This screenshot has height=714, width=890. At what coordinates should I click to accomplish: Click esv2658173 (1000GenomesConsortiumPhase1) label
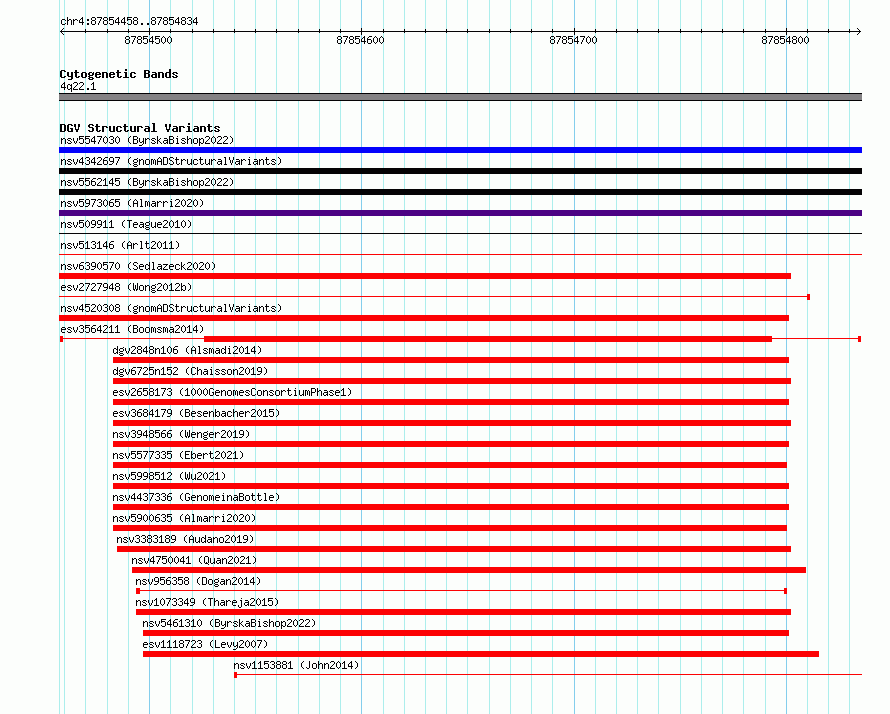pyautogui.click(x=232, y=392)
